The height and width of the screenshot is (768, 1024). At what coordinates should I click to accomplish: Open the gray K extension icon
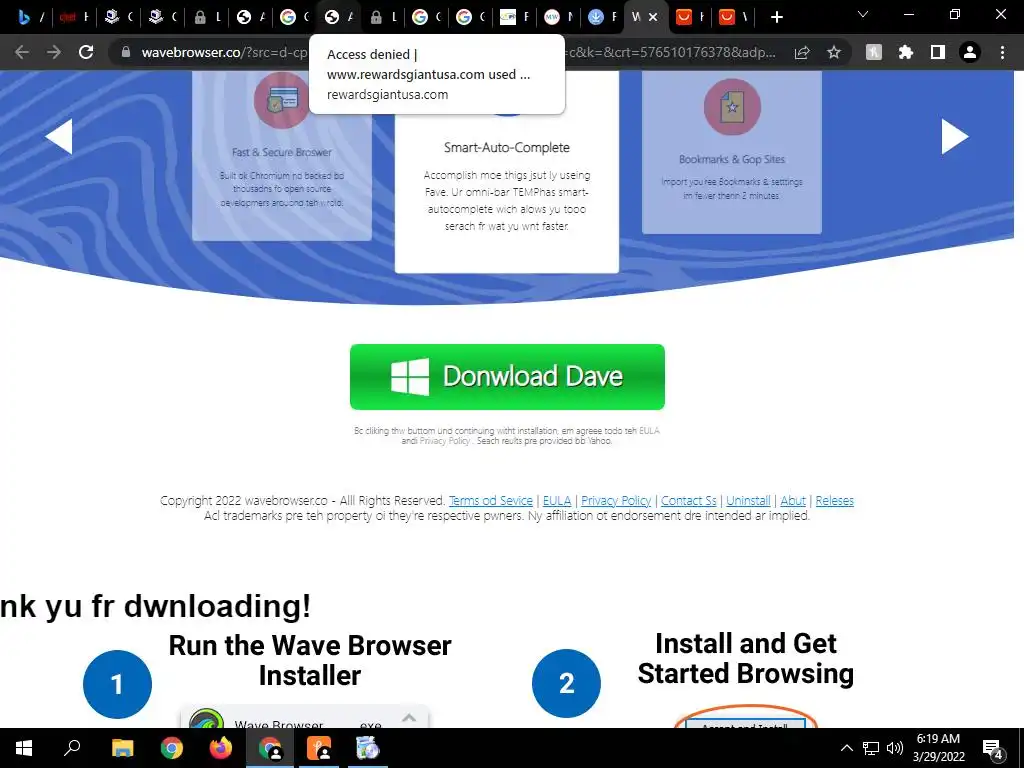[874, 52]
